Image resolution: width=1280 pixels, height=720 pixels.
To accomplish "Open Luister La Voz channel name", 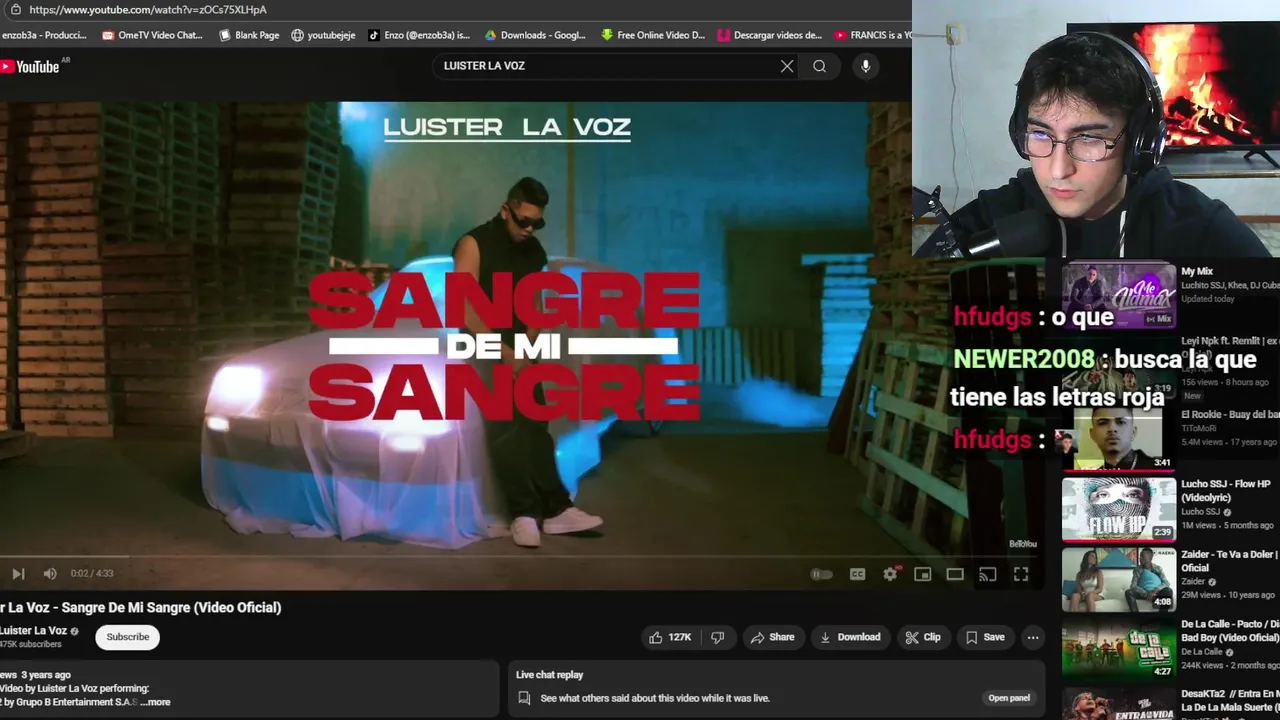I will click(33, 631).
